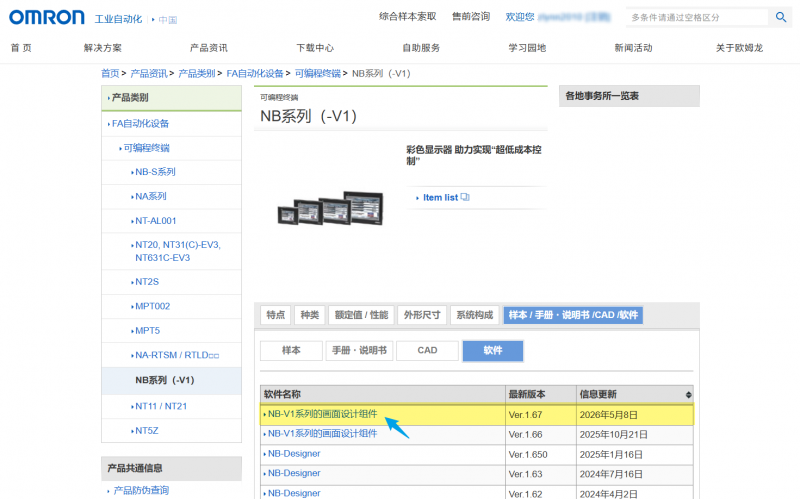The height and width of the screenshot is (499, 800).
Task: Switch to 样本 sub-tab
Action: [291, 351]
